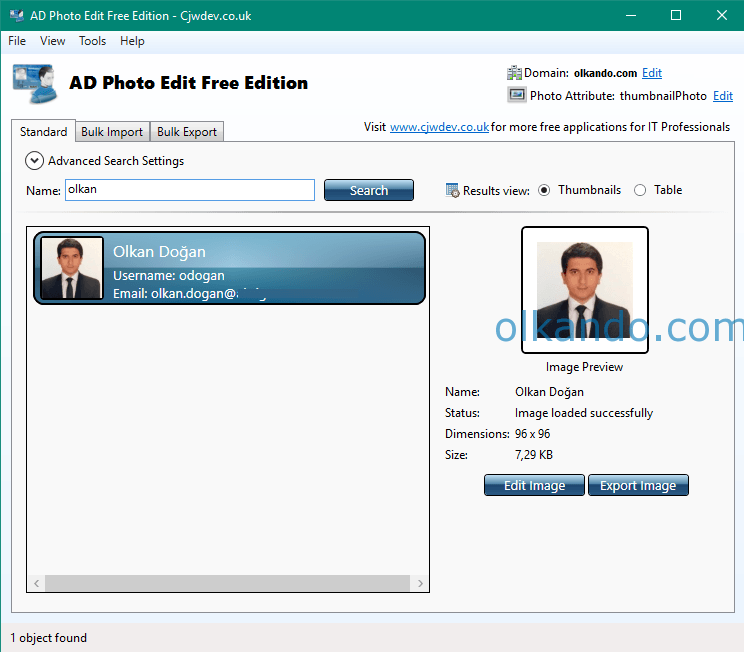Click in the Name search field
The height and width of the screenshot is (652, 744).
[190, 190]
